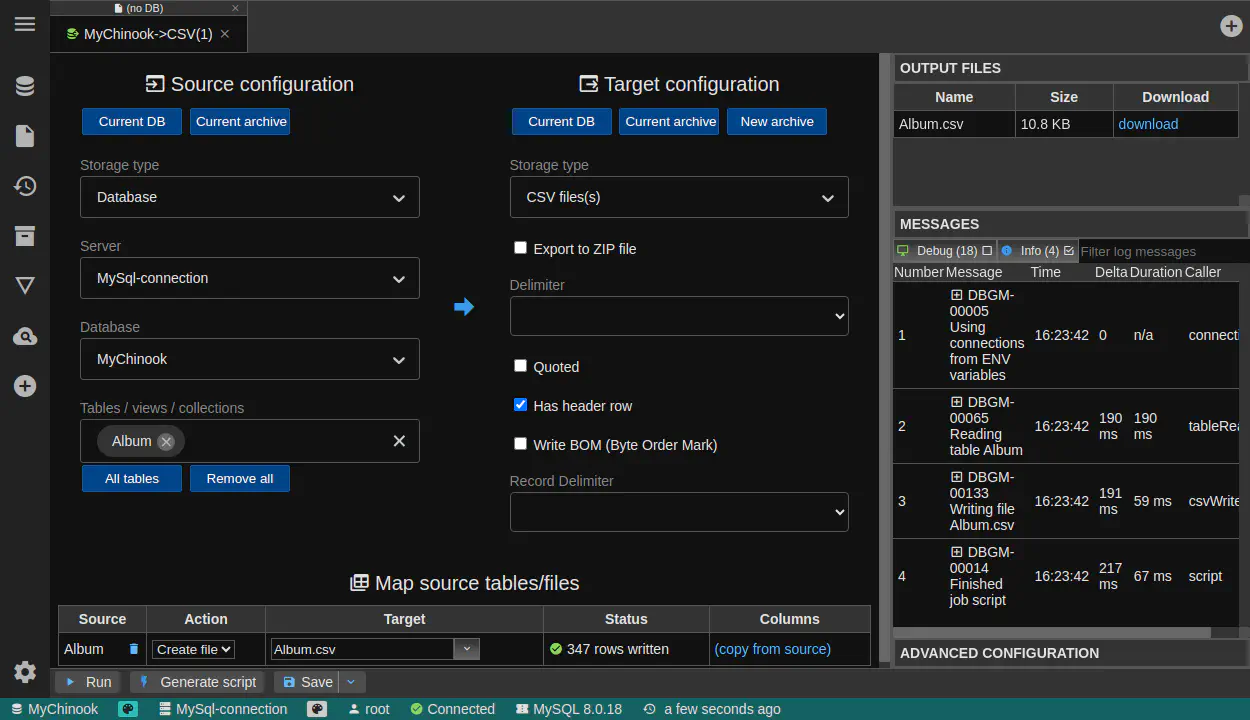Click the Filter log messages field
This screenshot has height=720, width=1250.
1160,251
